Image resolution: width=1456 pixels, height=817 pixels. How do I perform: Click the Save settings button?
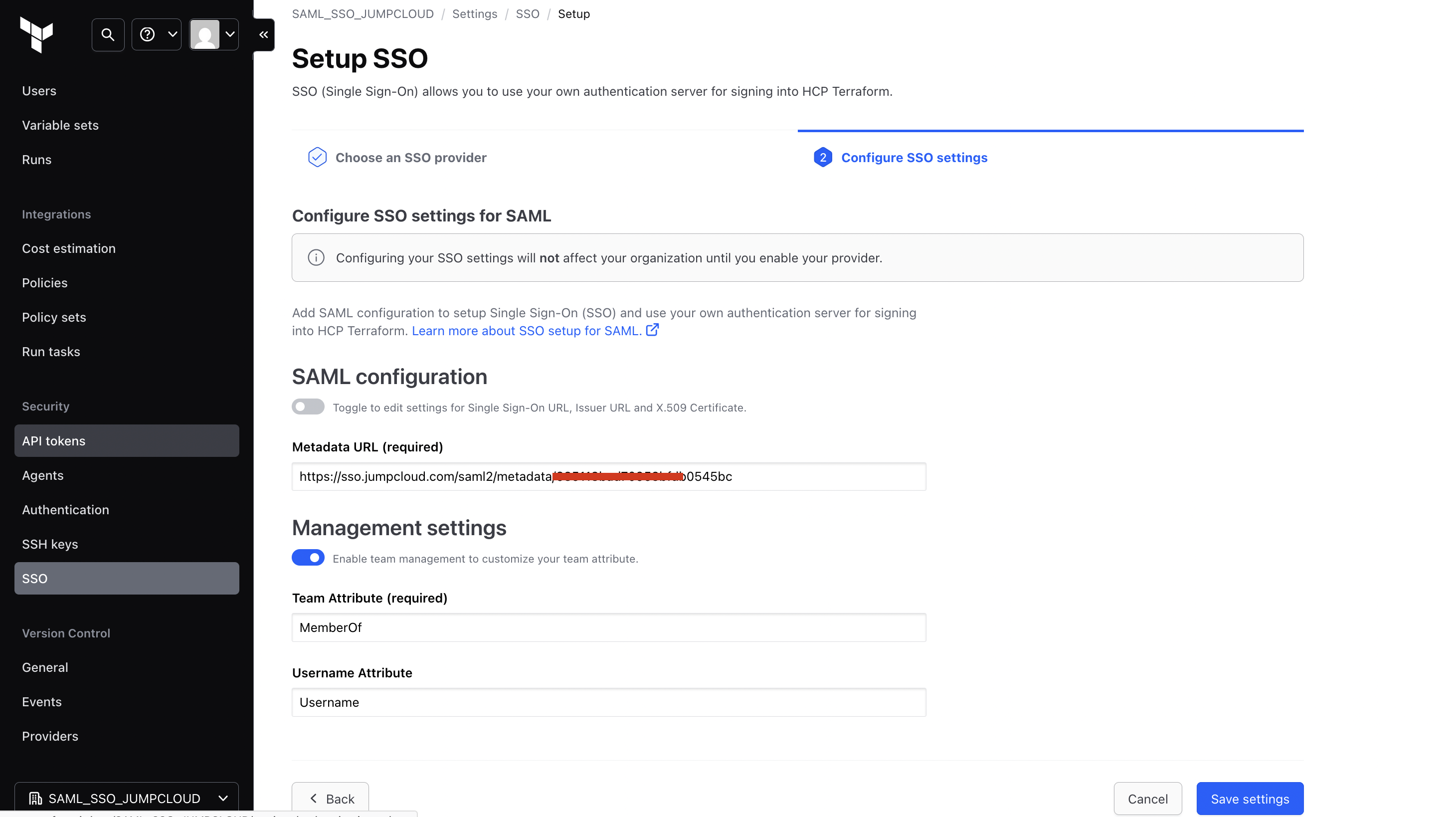pos(1250,799)
